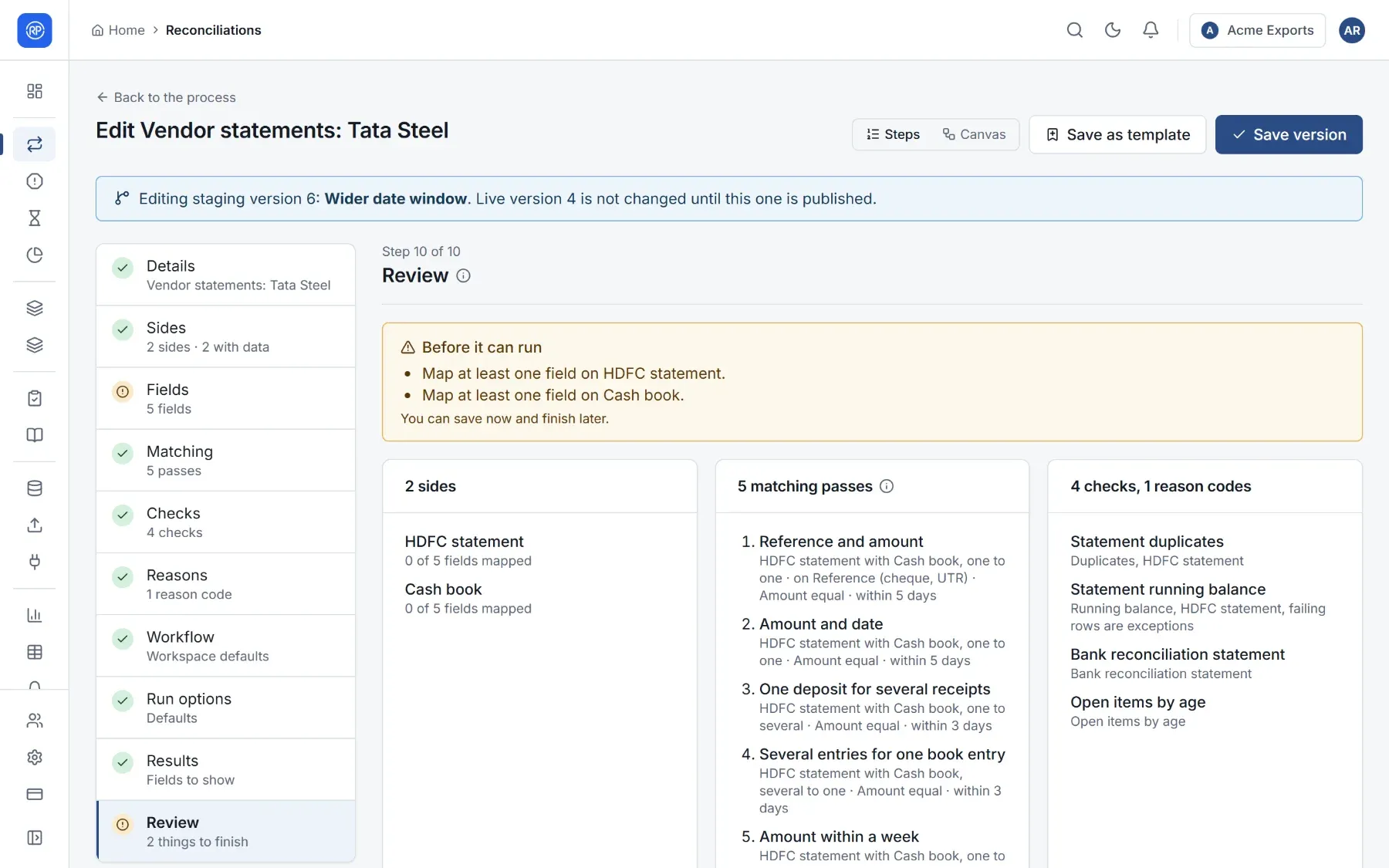Open the dashboard grid icon in sidebar
This screenshot has width=1389, height=868.
[35, 91]
